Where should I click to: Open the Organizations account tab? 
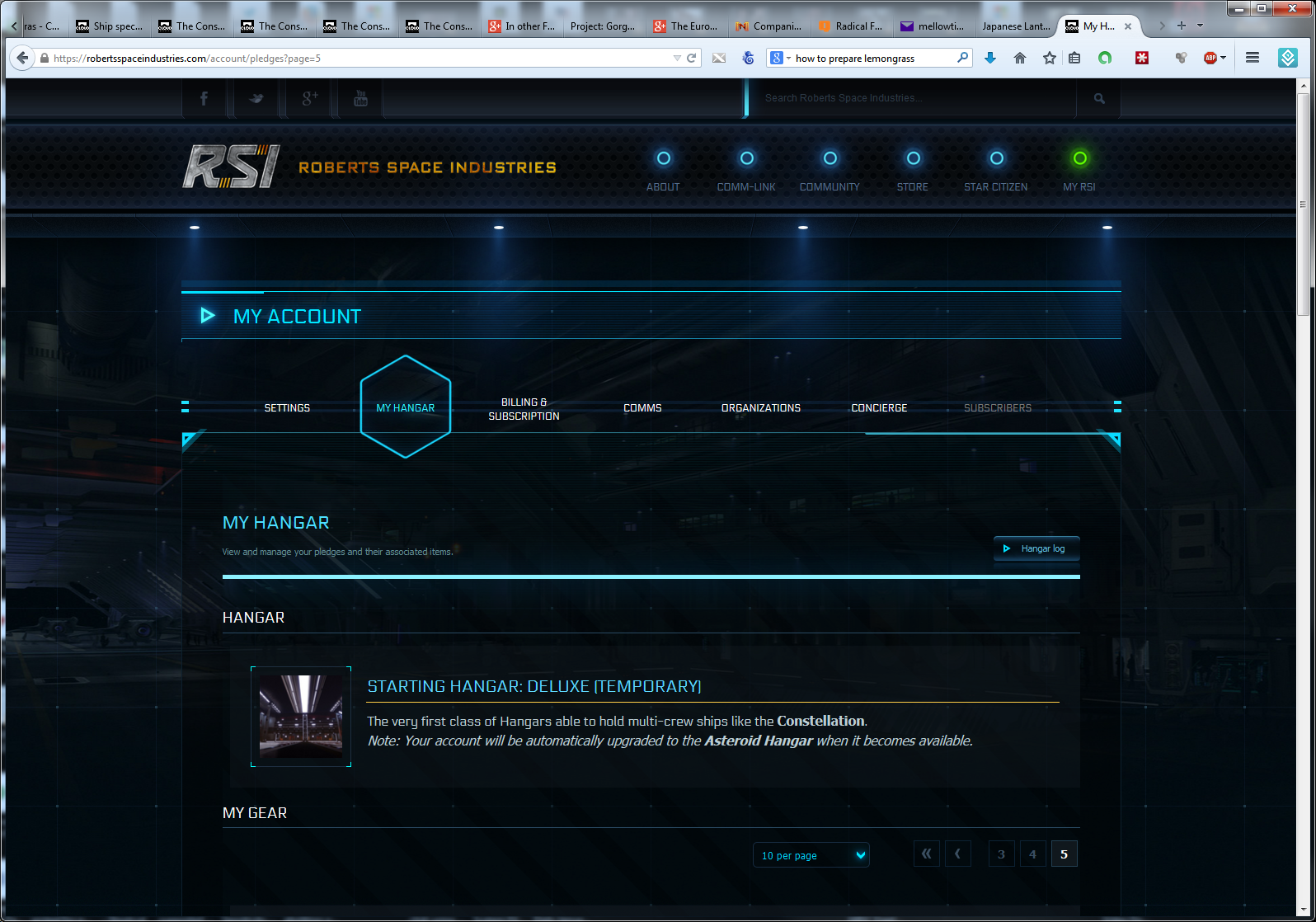pos(761,408)
